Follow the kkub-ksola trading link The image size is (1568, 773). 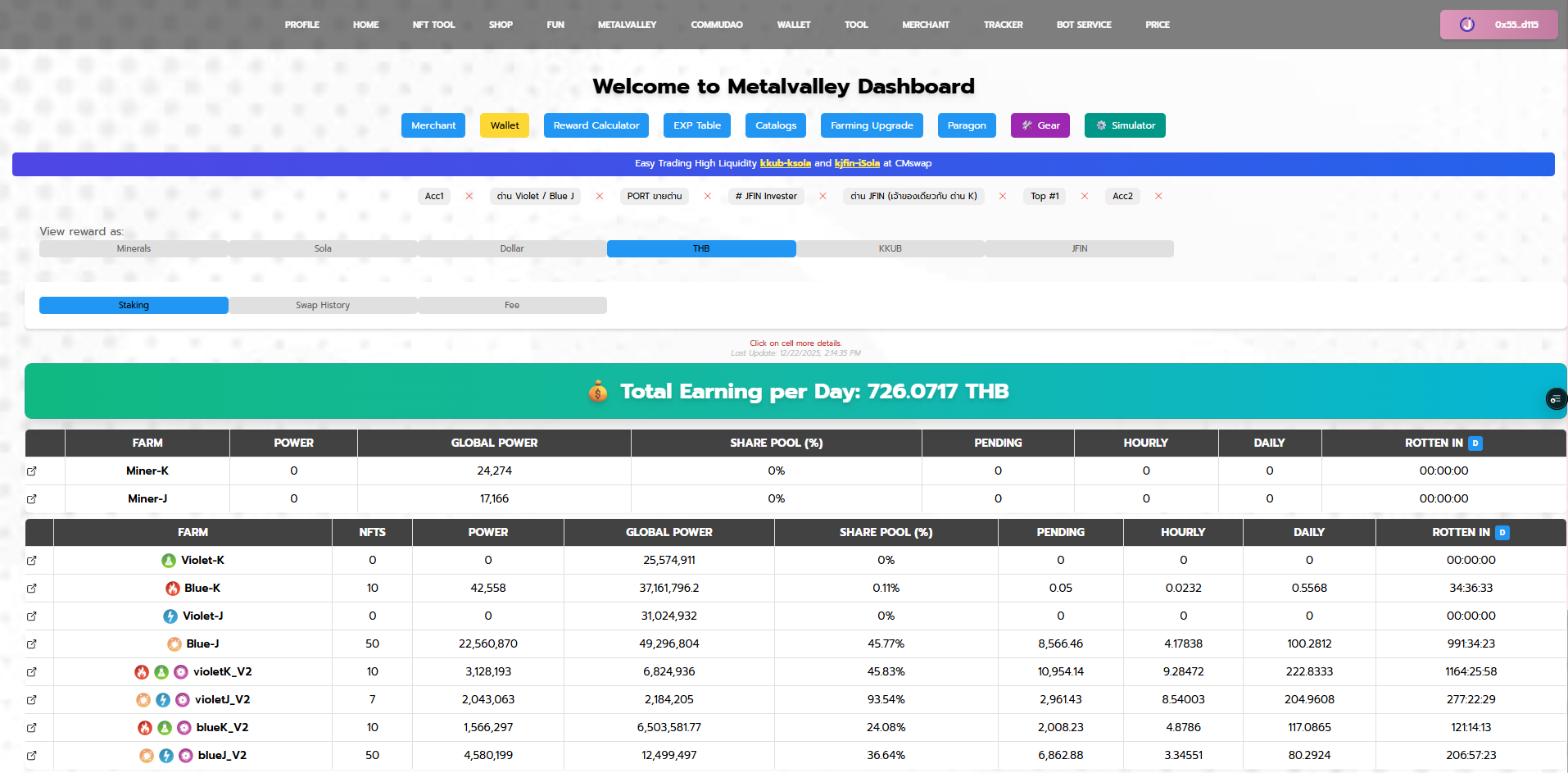coord(785,164)
